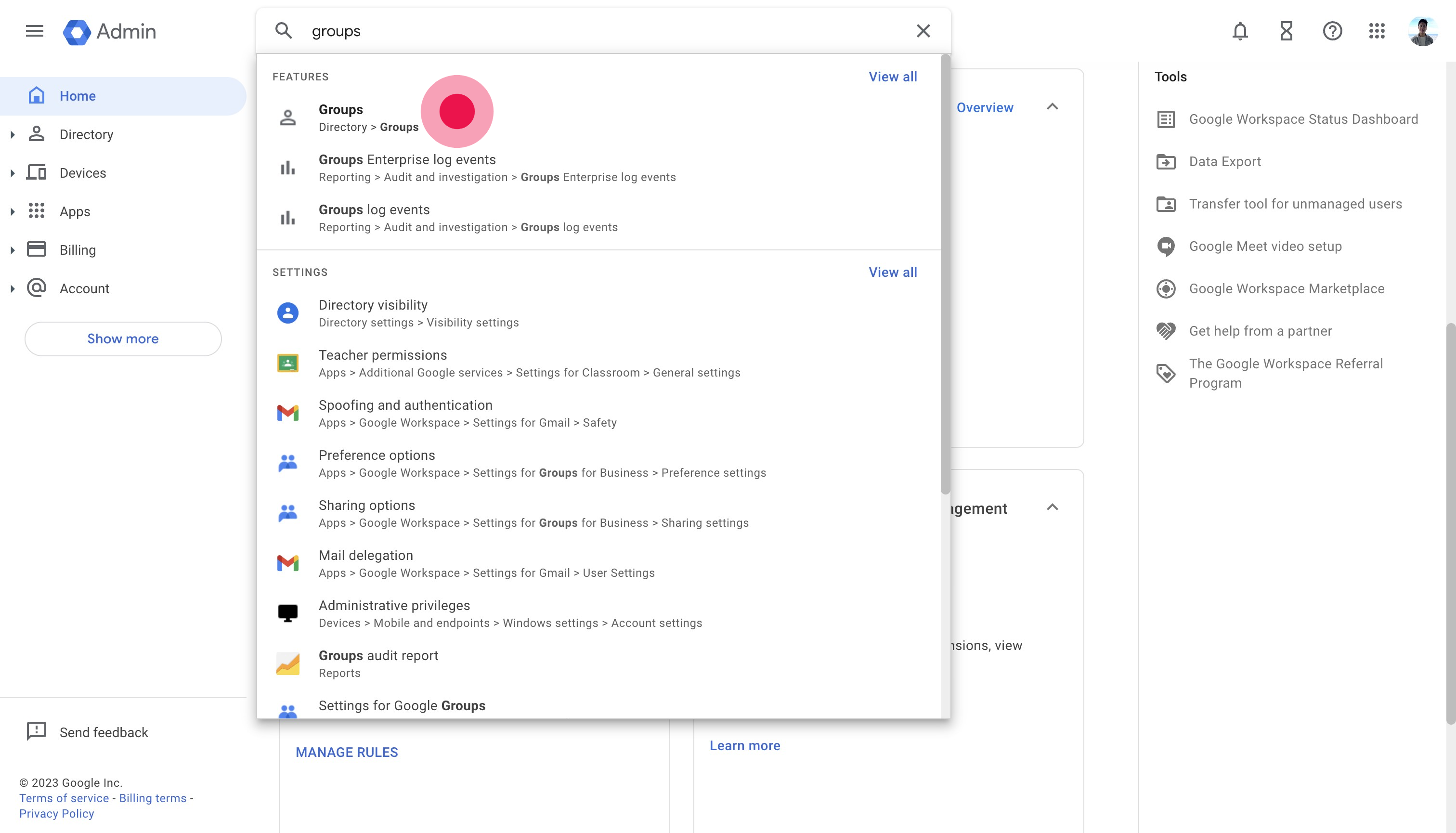Expand the Billing tree arrow
The image size is (1456, 833).
pyautogui.click(x=13, y=250)
